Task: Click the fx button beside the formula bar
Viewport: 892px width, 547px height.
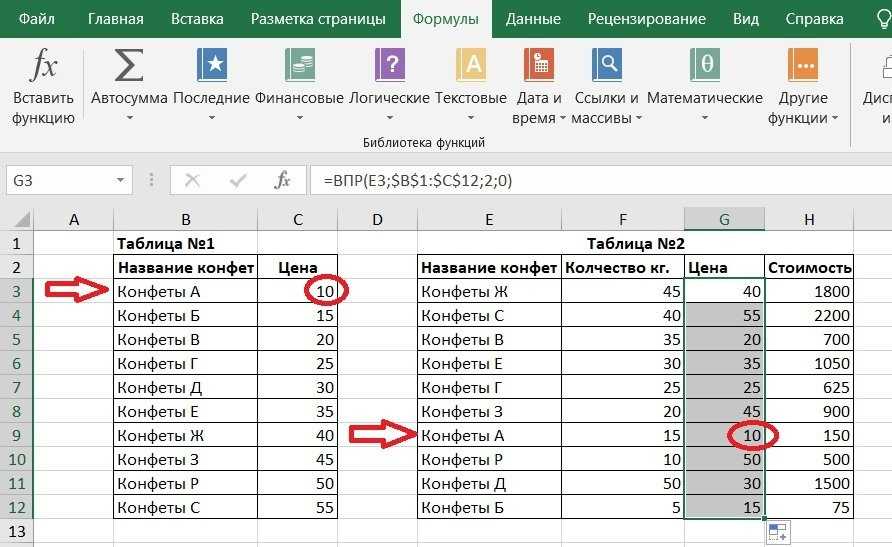Action: (282, 181)
